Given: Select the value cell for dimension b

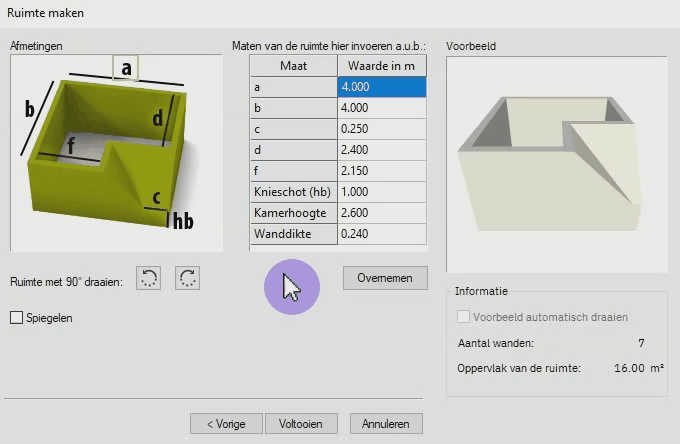Looking at the screenshot, I should point(382,108).
